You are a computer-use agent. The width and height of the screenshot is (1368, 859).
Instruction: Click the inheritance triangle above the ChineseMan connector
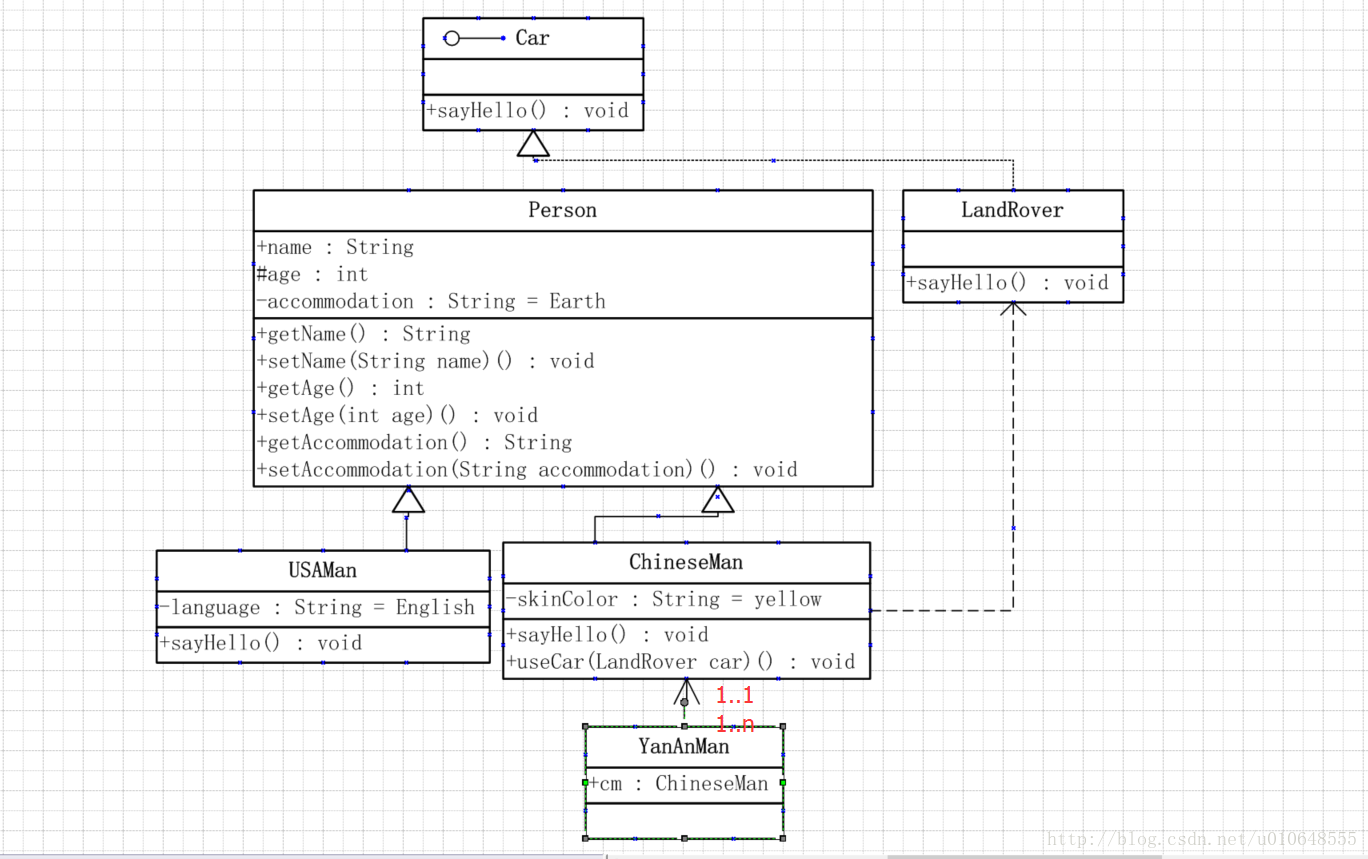(x=717, y=499)
